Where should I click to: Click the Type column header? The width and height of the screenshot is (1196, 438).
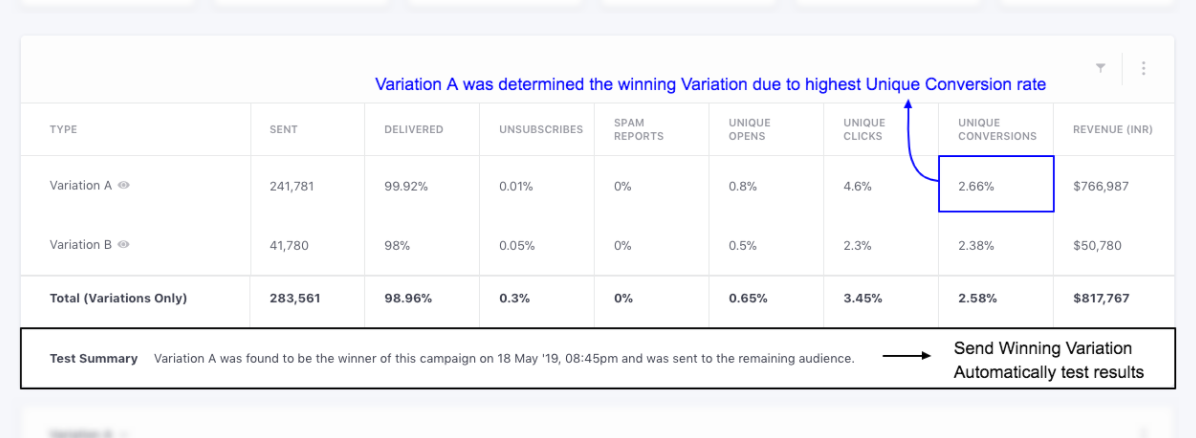point(64,130)
